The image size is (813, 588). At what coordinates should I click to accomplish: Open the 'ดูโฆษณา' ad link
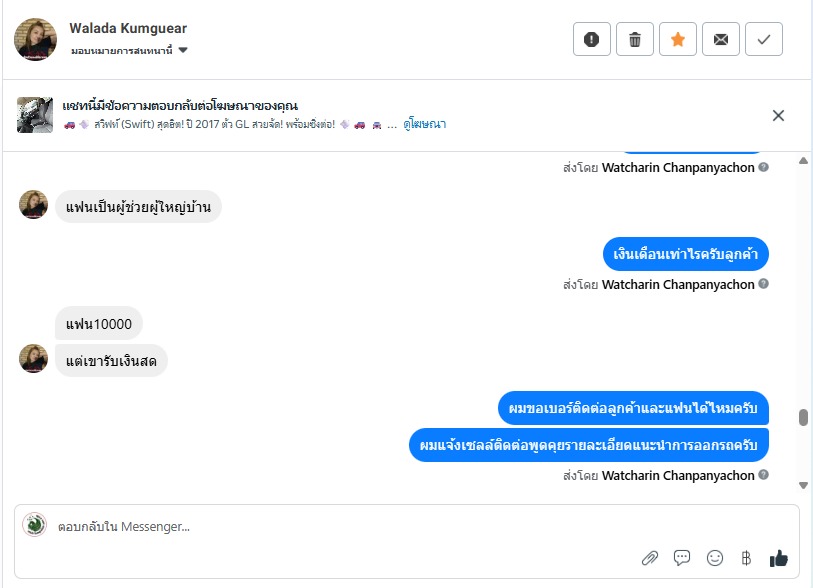(425, 124)
